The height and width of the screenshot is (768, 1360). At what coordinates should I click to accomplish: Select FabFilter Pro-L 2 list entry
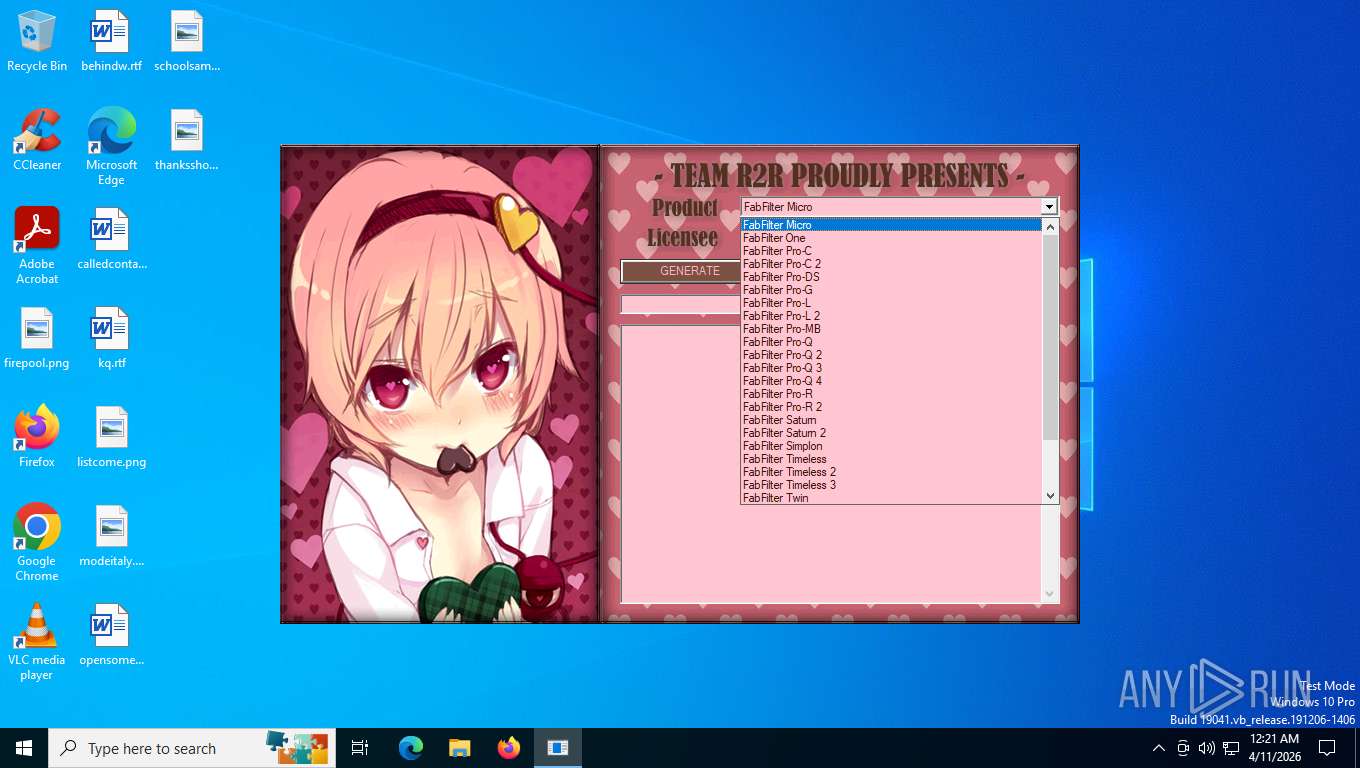(x=891, y=316)
